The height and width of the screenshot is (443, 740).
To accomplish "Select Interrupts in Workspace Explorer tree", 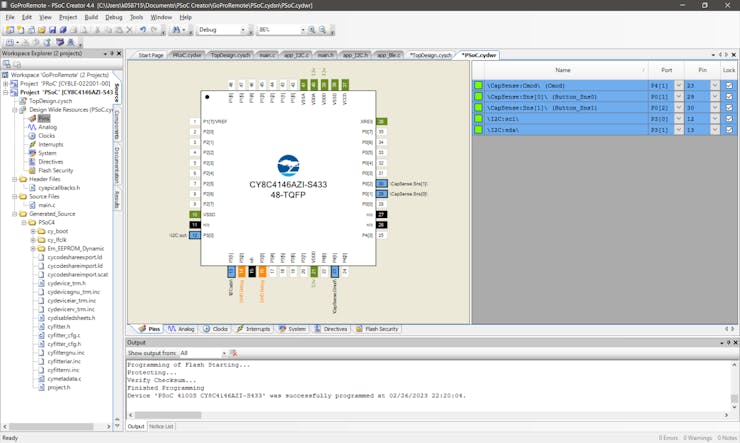I will [50, 144].
